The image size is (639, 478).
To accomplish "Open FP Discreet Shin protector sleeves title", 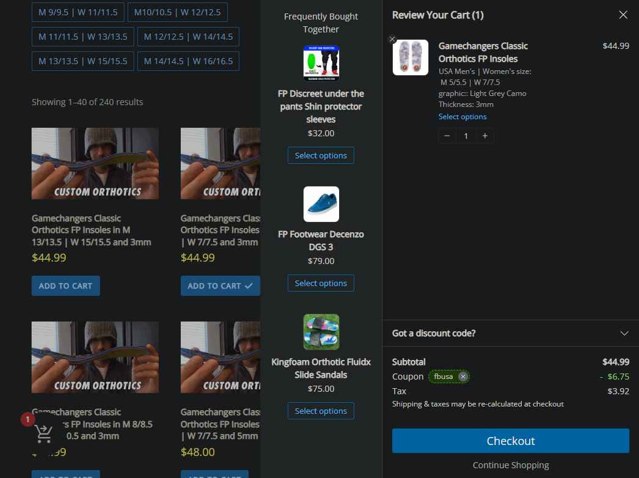I will pyautogui.click(x=321, y=106).
